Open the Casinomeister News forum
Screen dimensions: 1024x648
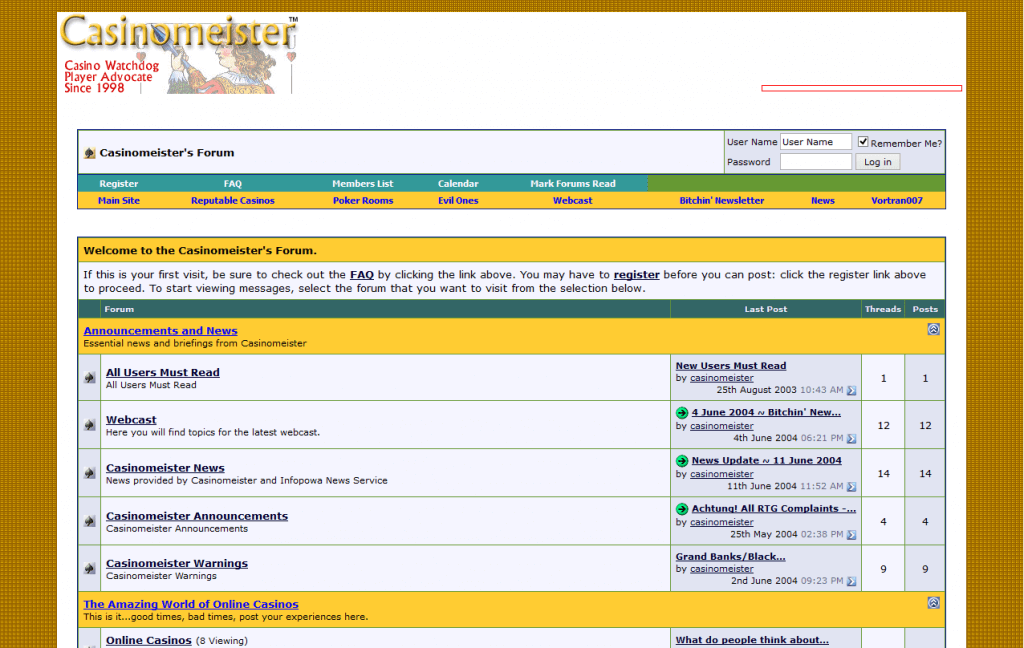[165, 468]
